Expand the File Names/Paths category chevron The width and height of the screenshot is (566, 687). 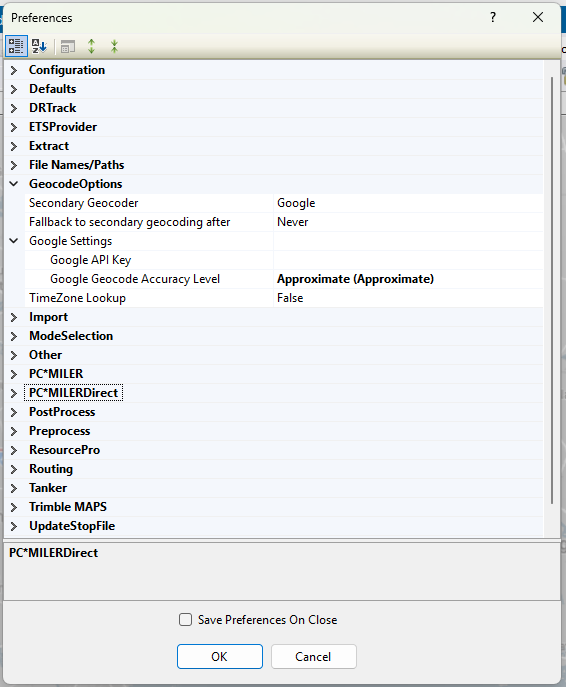click(x=14, y=165)
